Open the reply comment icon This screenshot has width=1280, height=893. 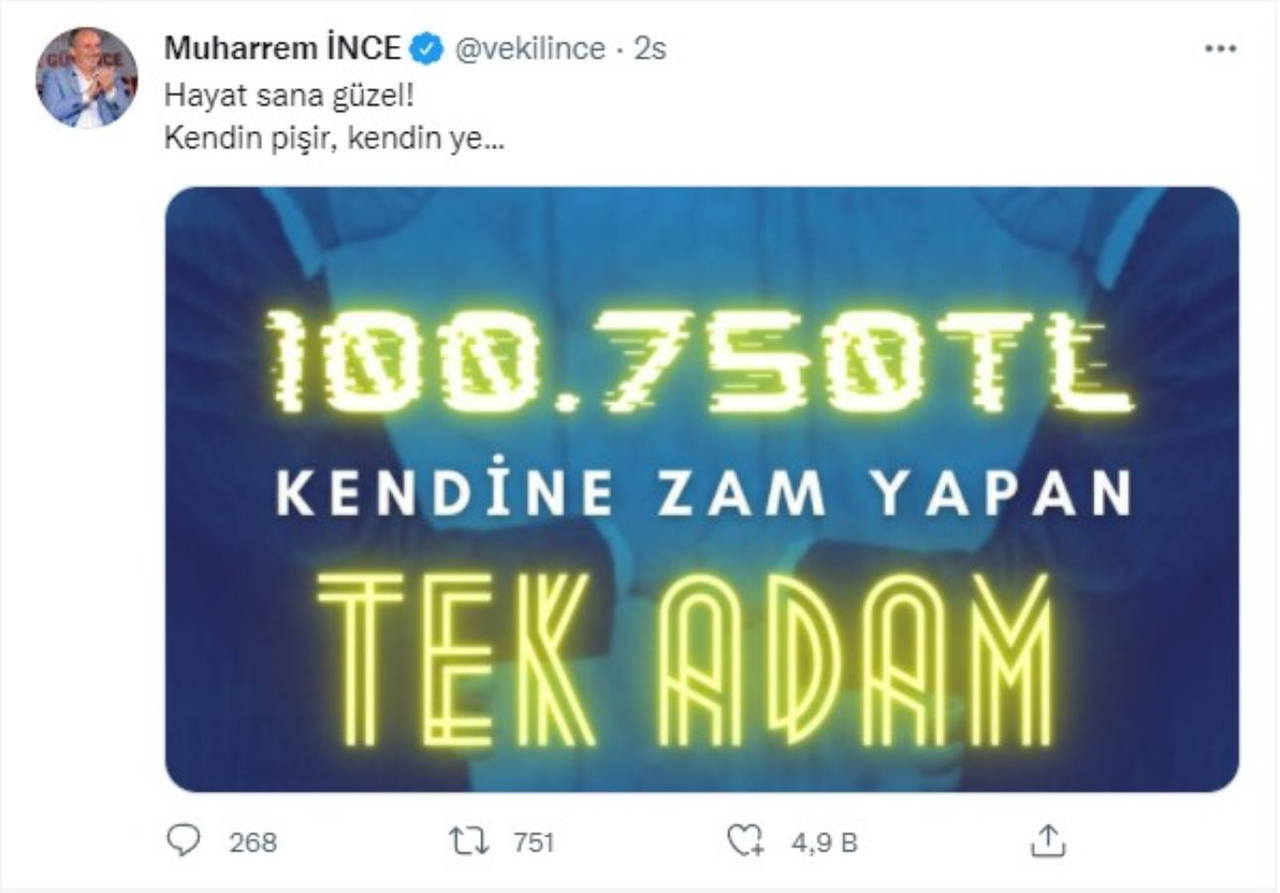pyautogui.click(x=182, y=841)
